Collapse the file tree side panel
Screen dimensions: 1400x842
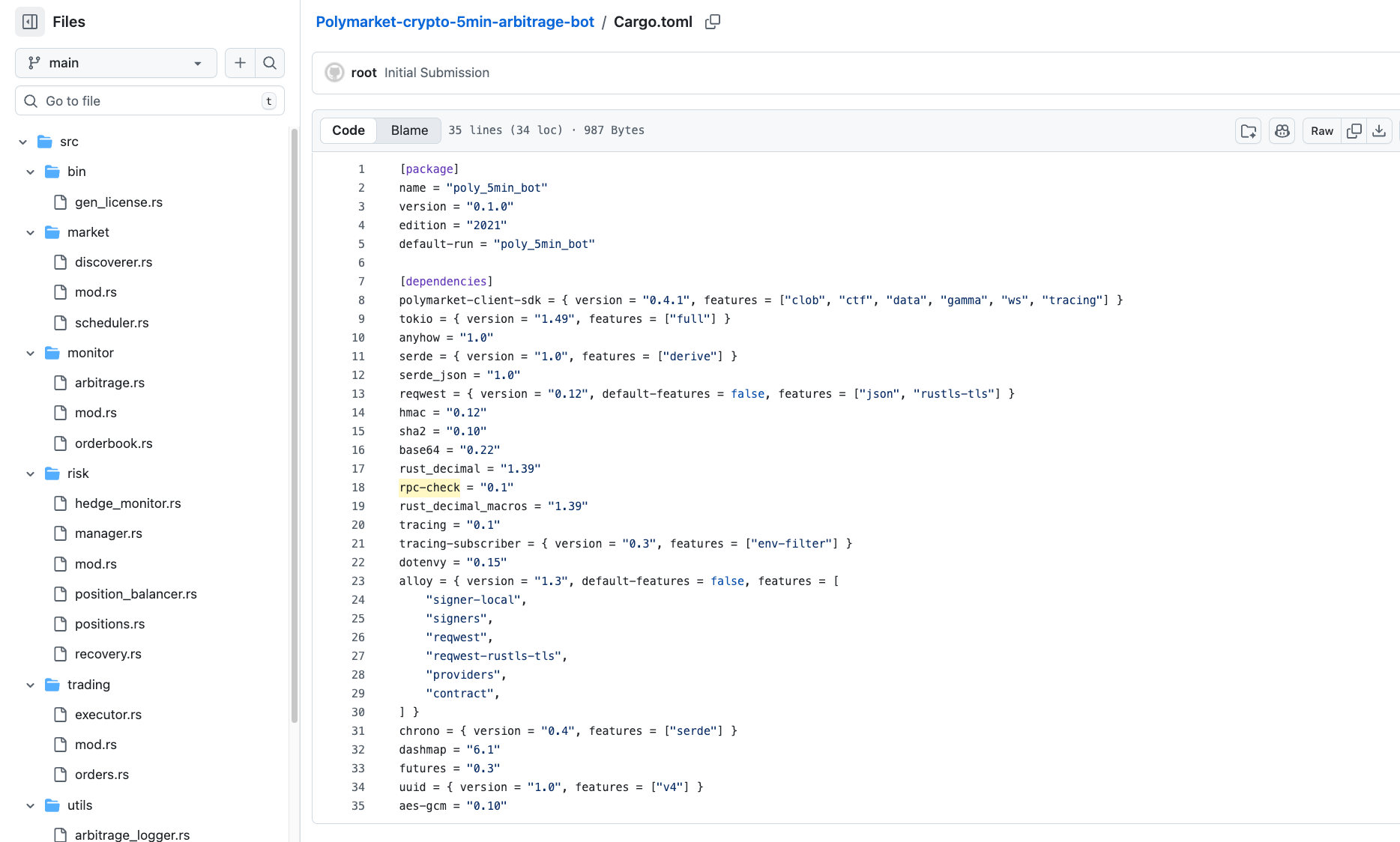[x=30, y=22]
